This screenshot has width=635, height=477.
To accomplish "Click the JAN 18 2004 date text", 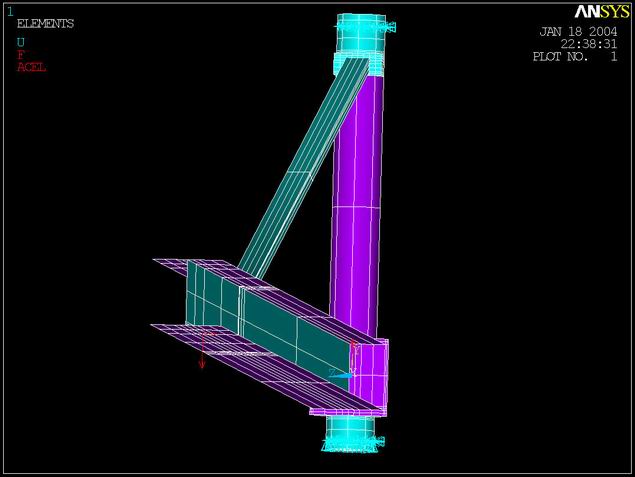I will click(x=578, y=32).
